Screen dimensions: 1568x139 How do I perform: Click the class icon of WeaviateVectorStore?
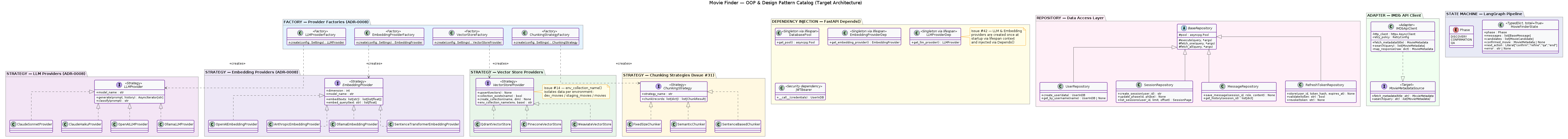point(575,124)
